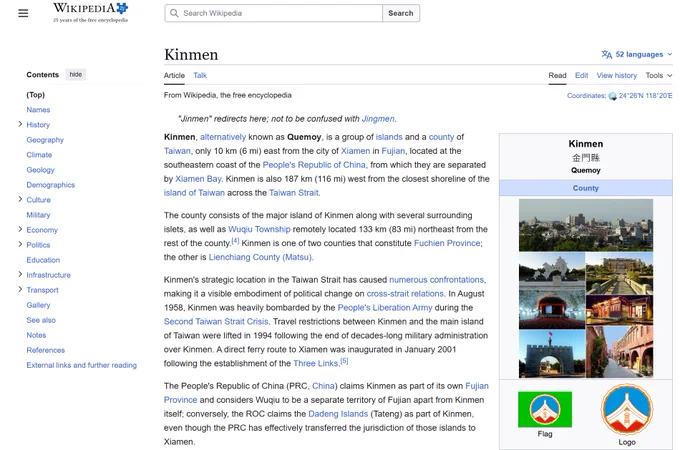Open Lienchiang County (Matsu) link
680x450 pixels.
[x=260, y=257]
